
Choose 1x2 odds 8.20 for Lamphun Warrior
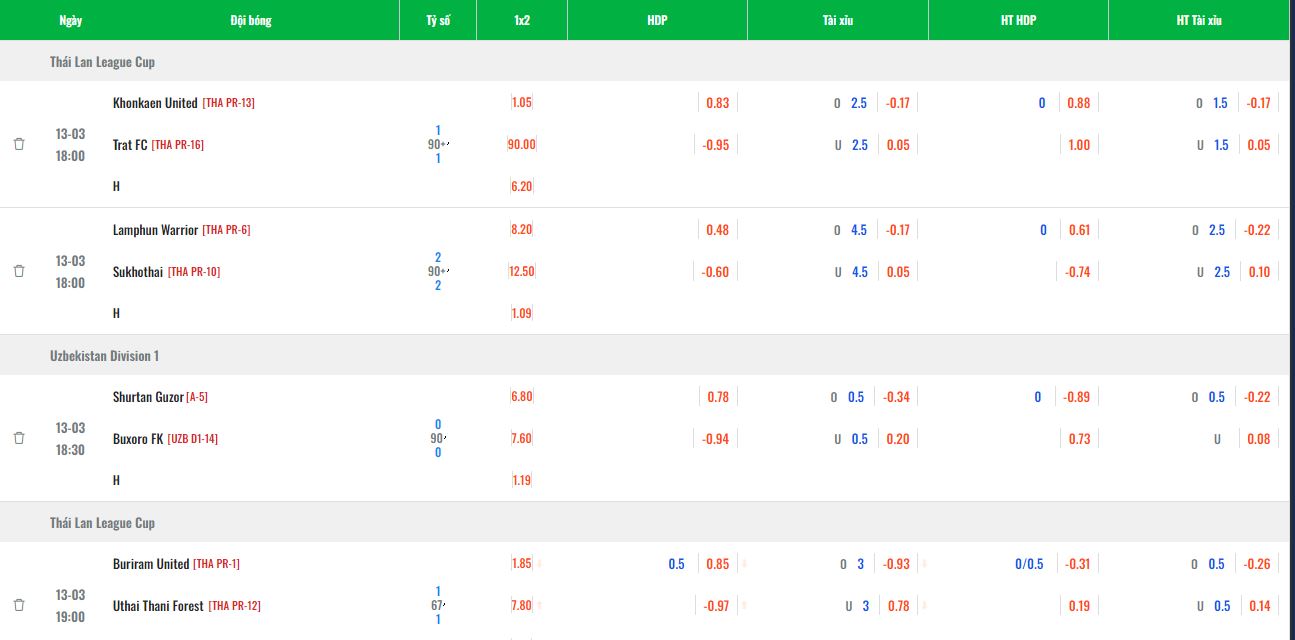tap(521, 230)
